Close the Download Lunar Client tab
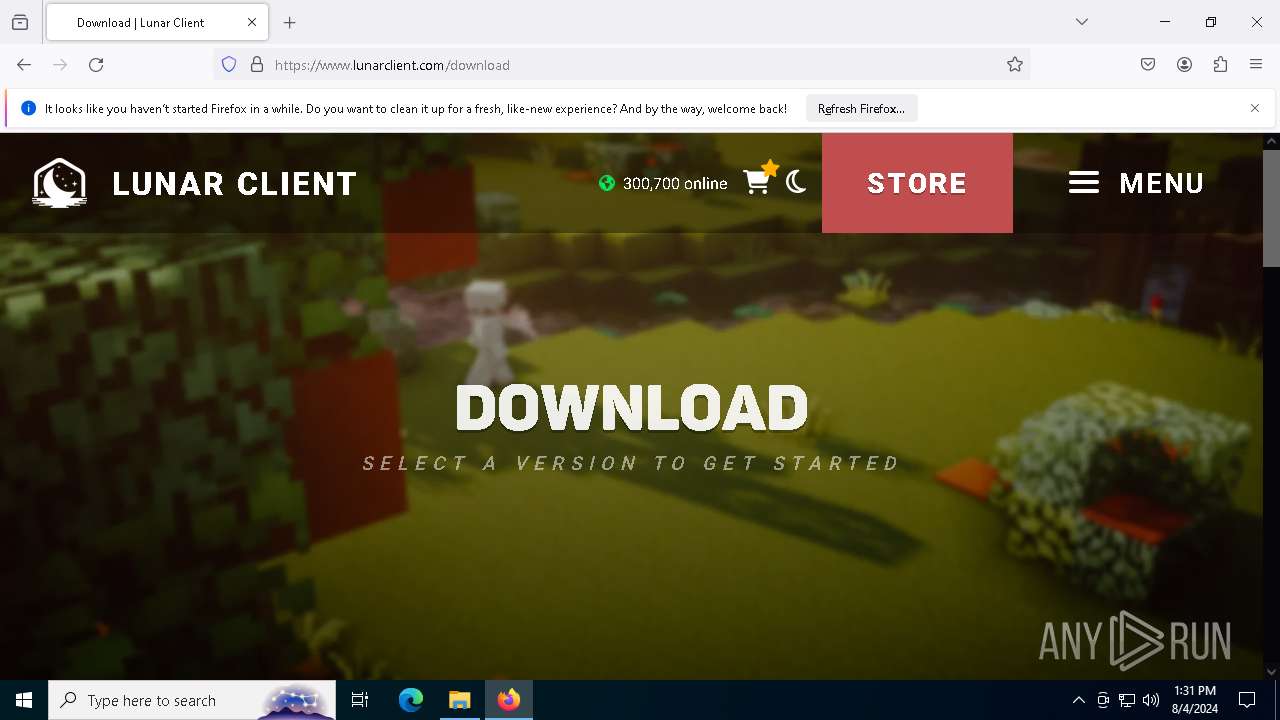This screenshot has width=1280, height=720. point(252,22)
